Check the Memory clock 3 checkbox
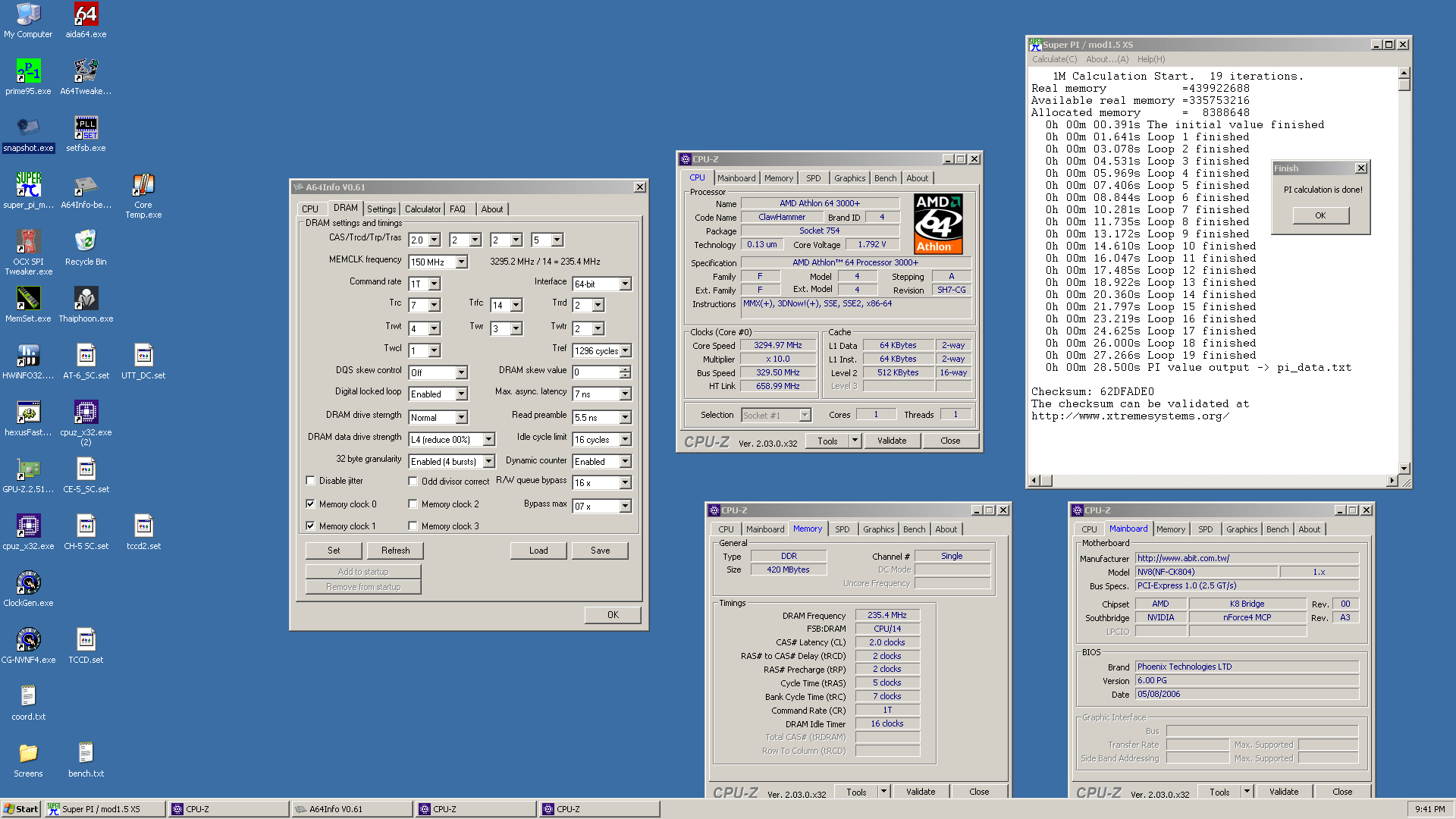Viewport: 1456px width, 819px height. click(413, 526)
